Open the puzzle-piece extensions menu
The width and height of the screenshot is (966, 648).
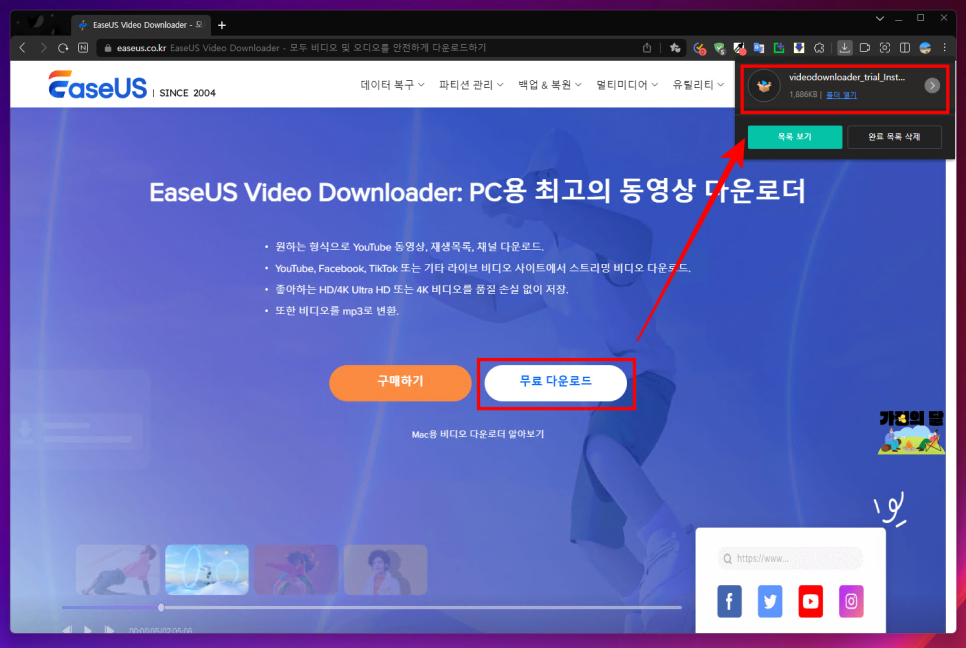[x=819, y=48]
